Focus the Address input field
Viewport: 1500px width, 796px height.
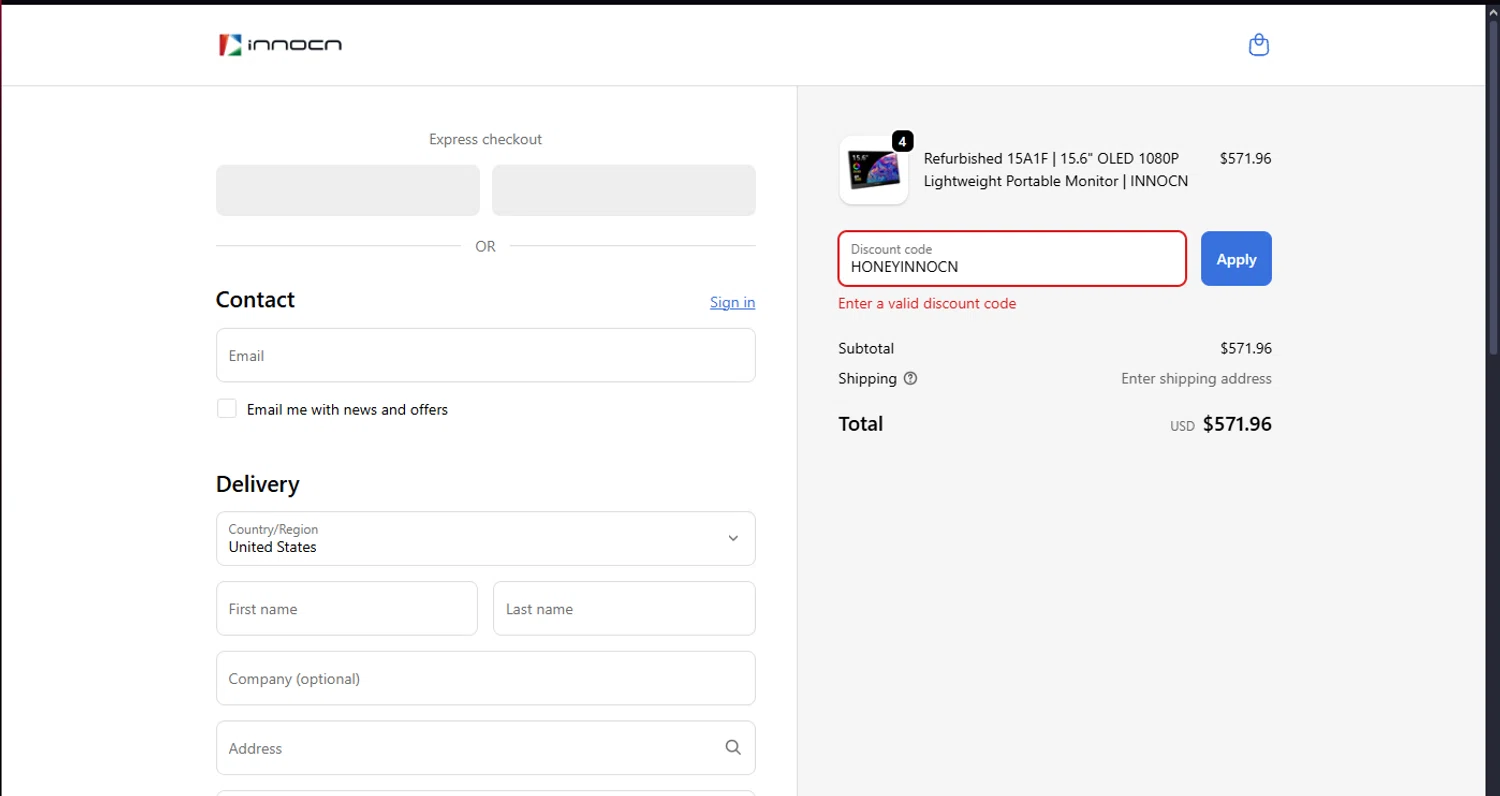tap(485, 748)
